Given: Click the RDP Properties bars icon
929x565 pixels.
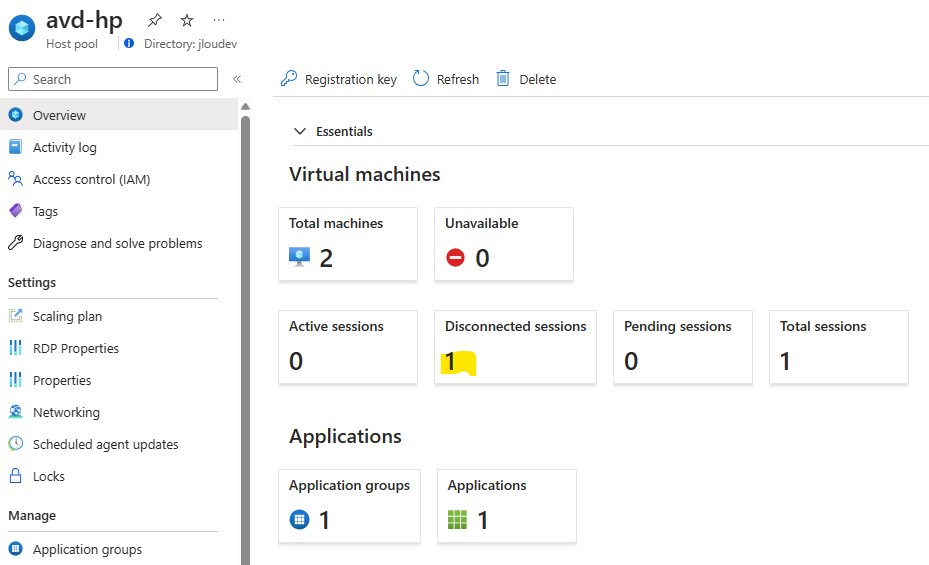Looking at the screenshot, I should [x=15, y=348].
